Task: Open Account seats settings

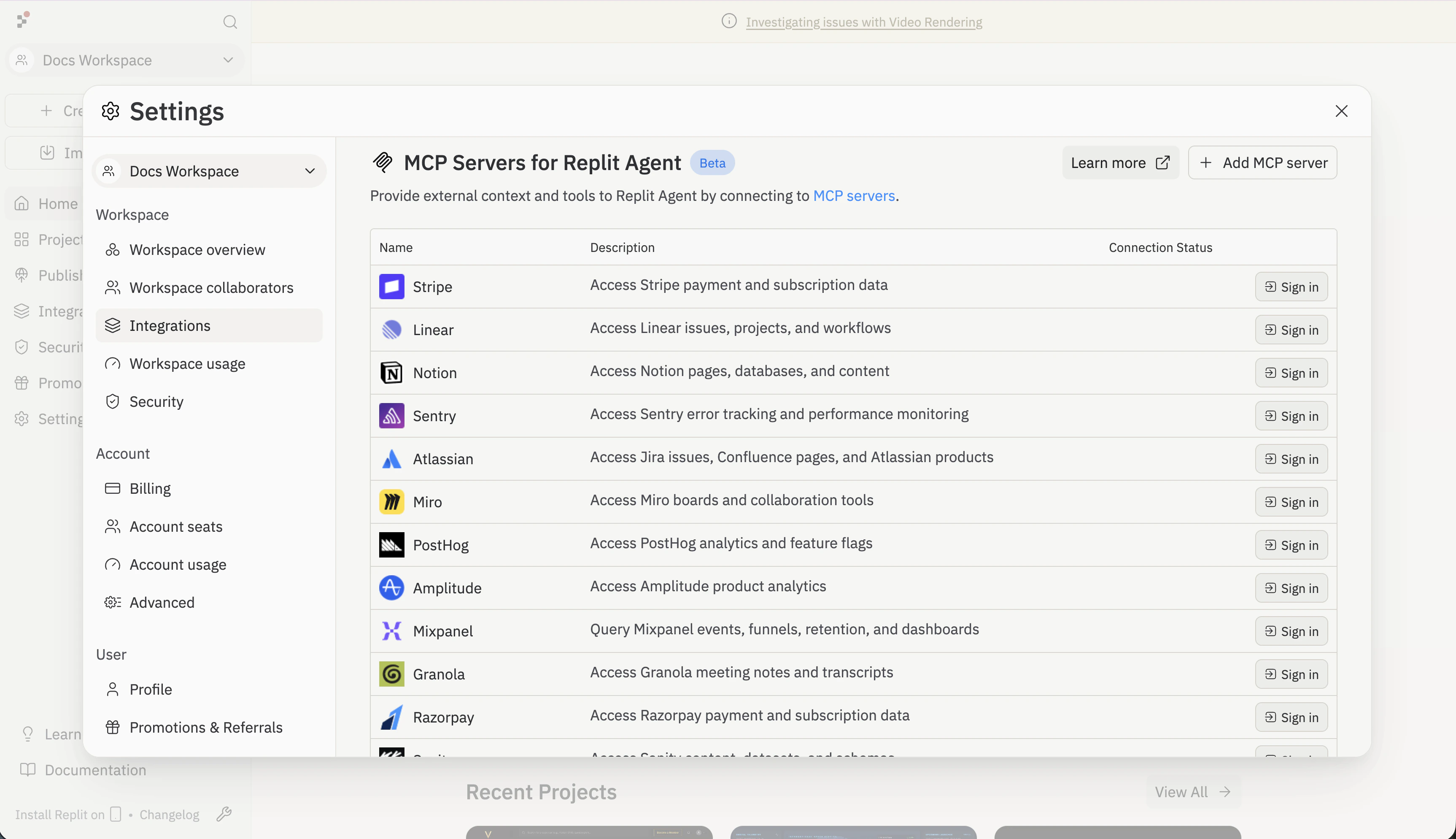Action: (x=209, y=527)
